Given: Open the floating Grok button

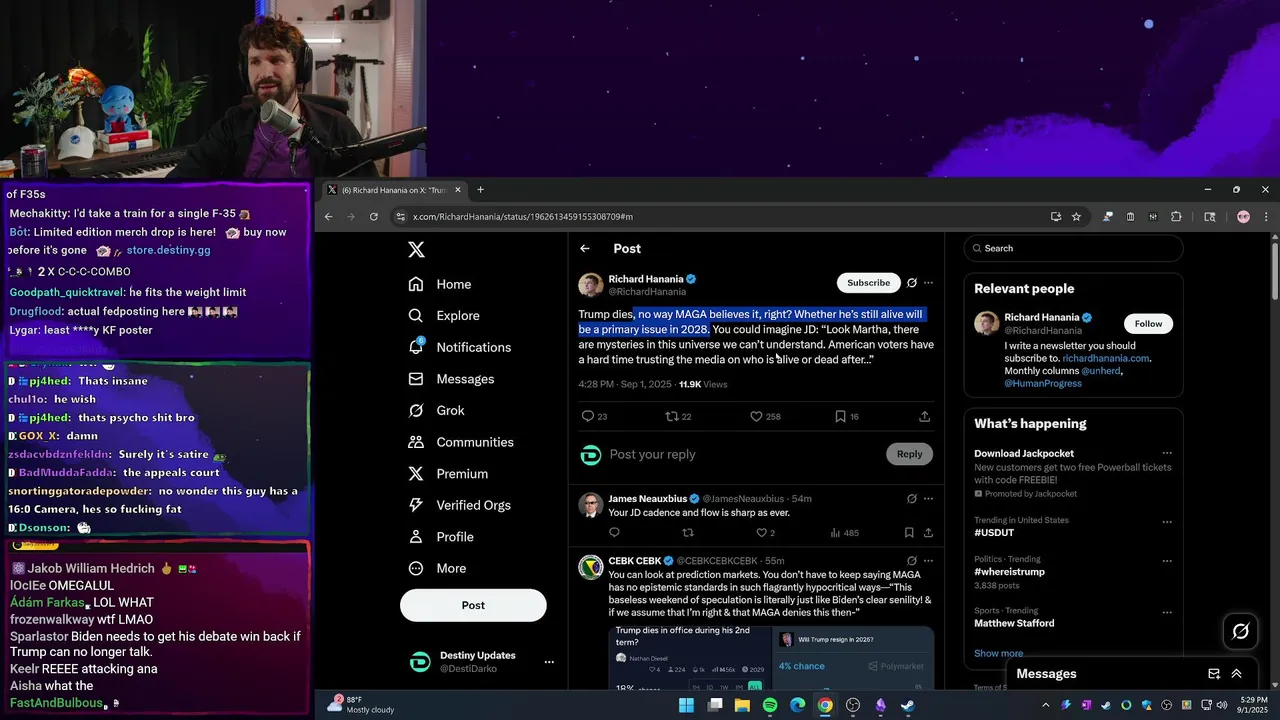Looking at the screenshot, I should click(x=1241, y=631).
